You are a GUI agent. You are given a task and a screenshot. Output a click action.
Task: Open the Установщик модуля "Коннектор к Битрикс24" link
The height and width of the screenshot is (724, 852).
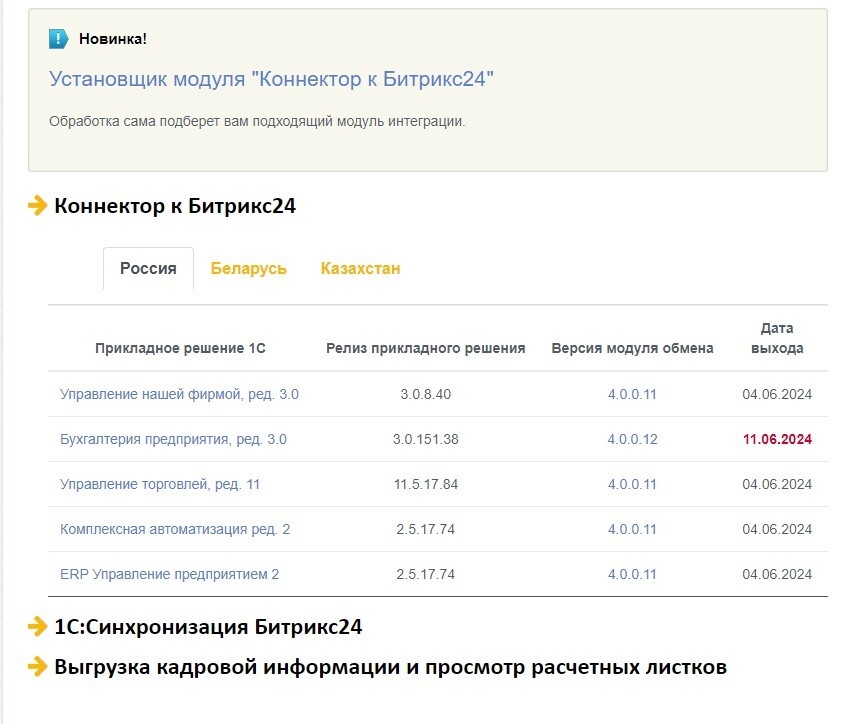pyautogui.click(x=271, y=79)
